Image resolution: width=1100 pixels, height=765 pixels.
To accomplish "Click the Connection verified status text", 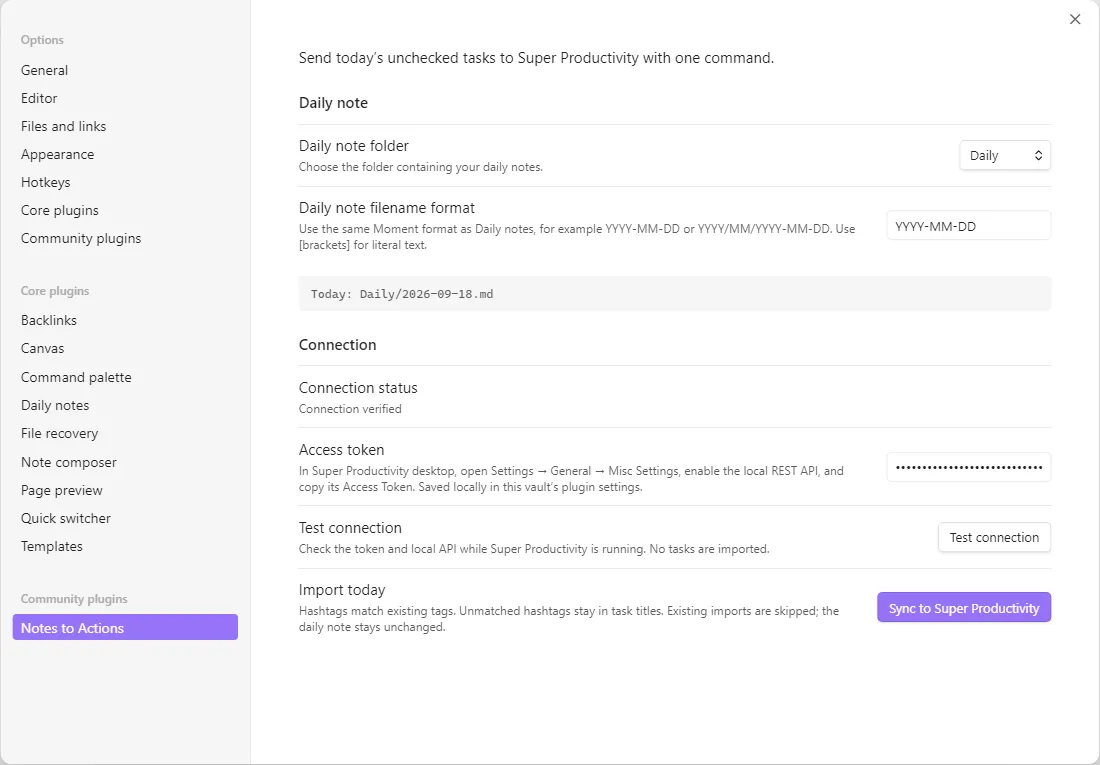I will (x=350, y=408).
